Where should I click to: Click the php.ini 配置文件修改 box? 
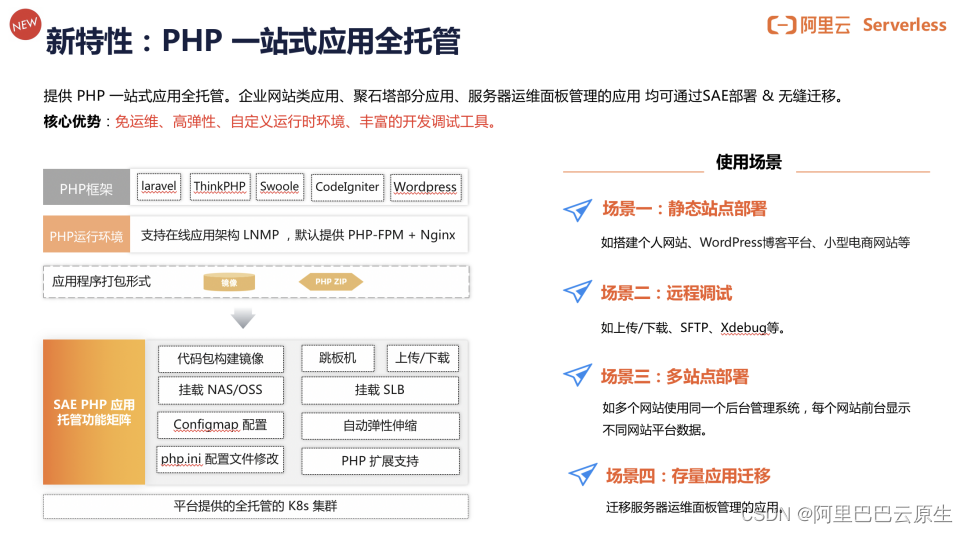(x=220, y=460)
